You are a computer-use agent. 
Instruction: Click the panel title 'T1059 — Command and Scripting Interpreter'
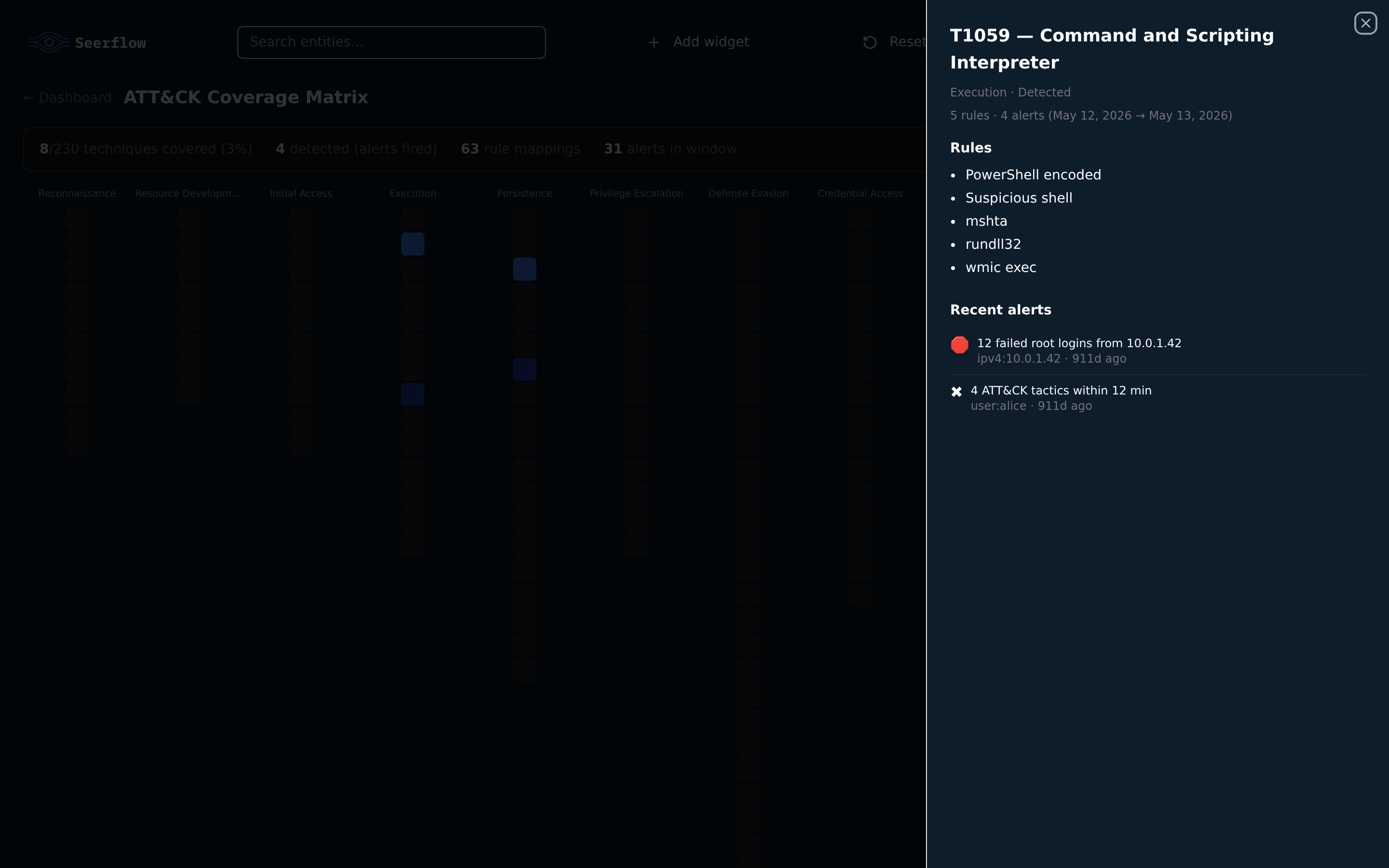(1112, 49)
